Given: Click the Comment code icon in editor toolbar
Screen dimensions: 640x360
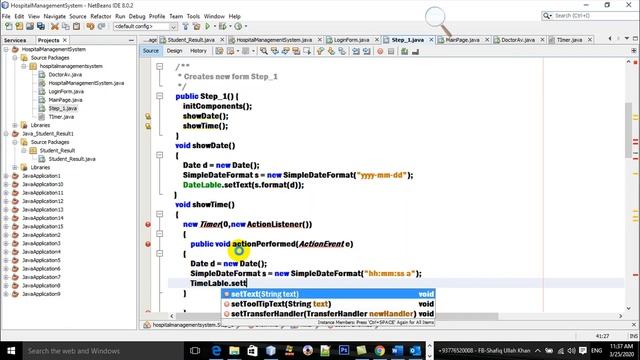Looking at the screenshot, I should [x=404, y=51].
